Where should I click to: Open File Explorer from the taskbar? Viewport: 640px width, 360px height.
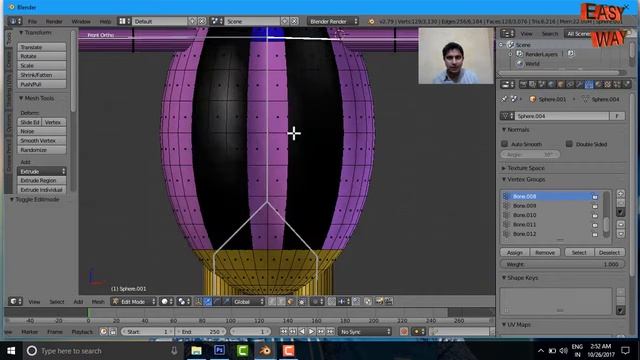click(x=196, y=351)
